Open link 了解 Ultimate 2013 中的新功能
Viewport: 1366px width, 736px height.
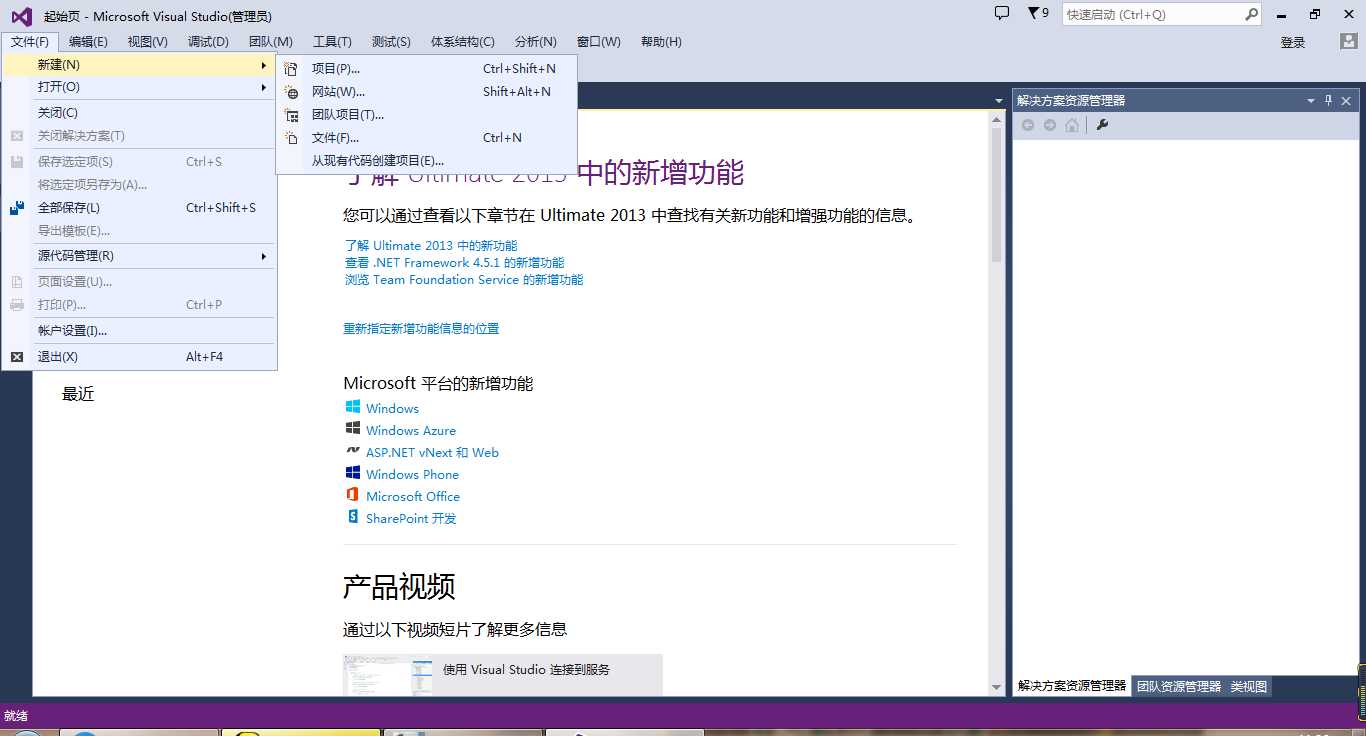click(x=431, y=246)
